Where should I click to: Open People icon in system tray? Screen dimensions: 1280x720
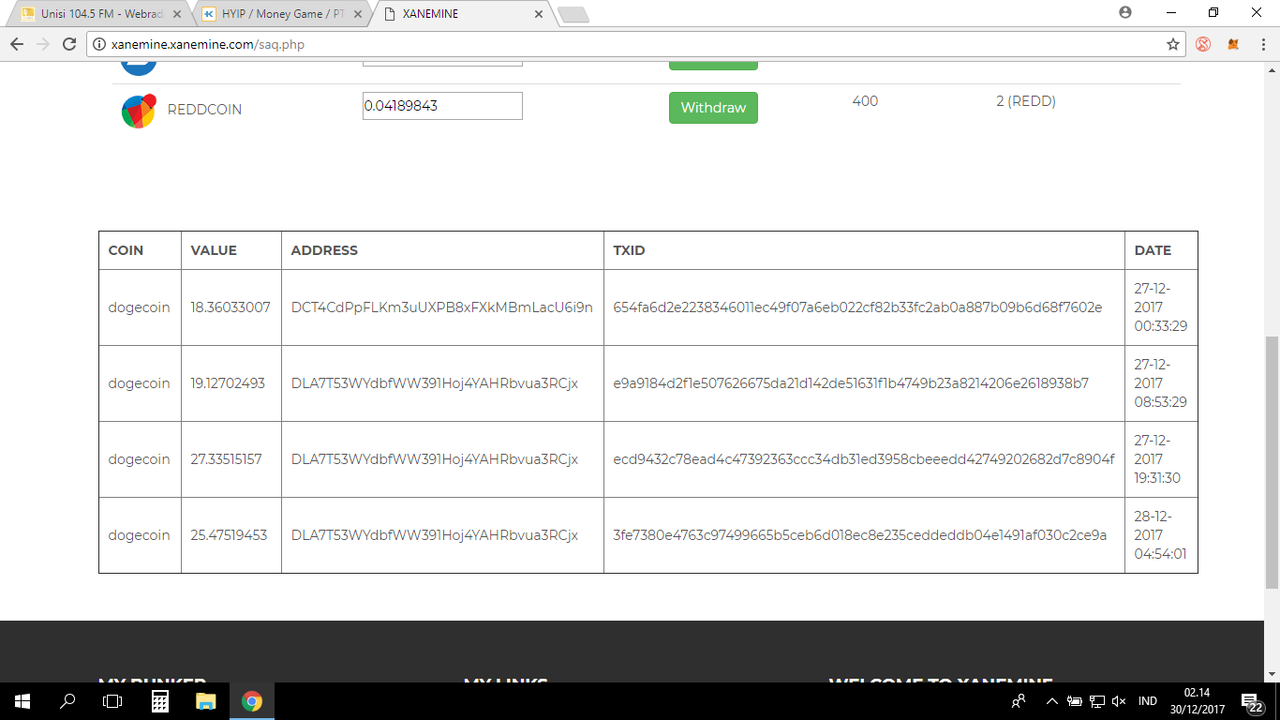point(1019,701)
